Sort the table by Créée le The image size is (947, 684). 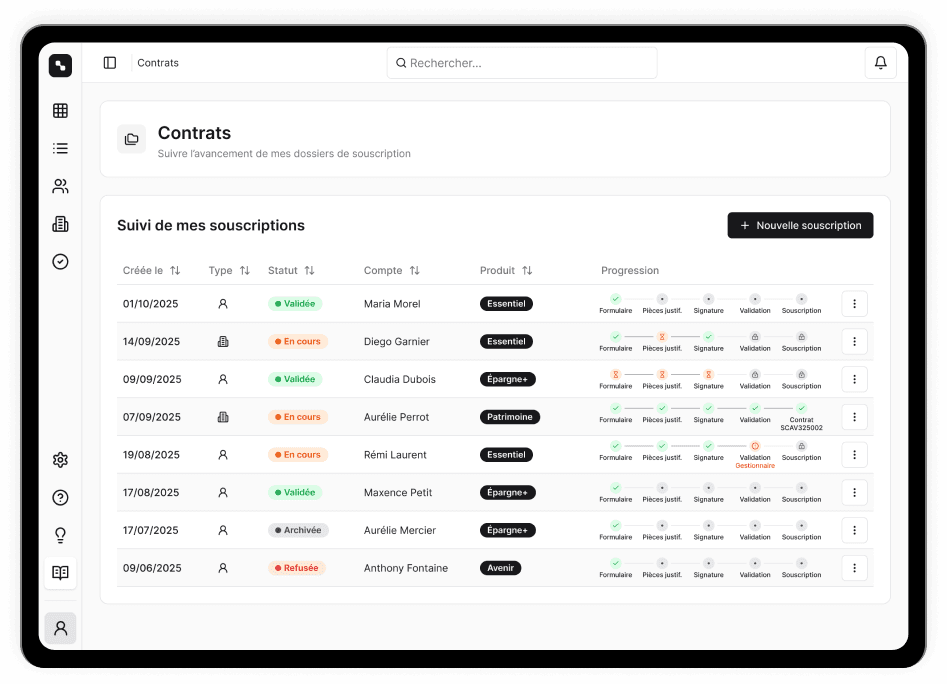pos(175,271)
